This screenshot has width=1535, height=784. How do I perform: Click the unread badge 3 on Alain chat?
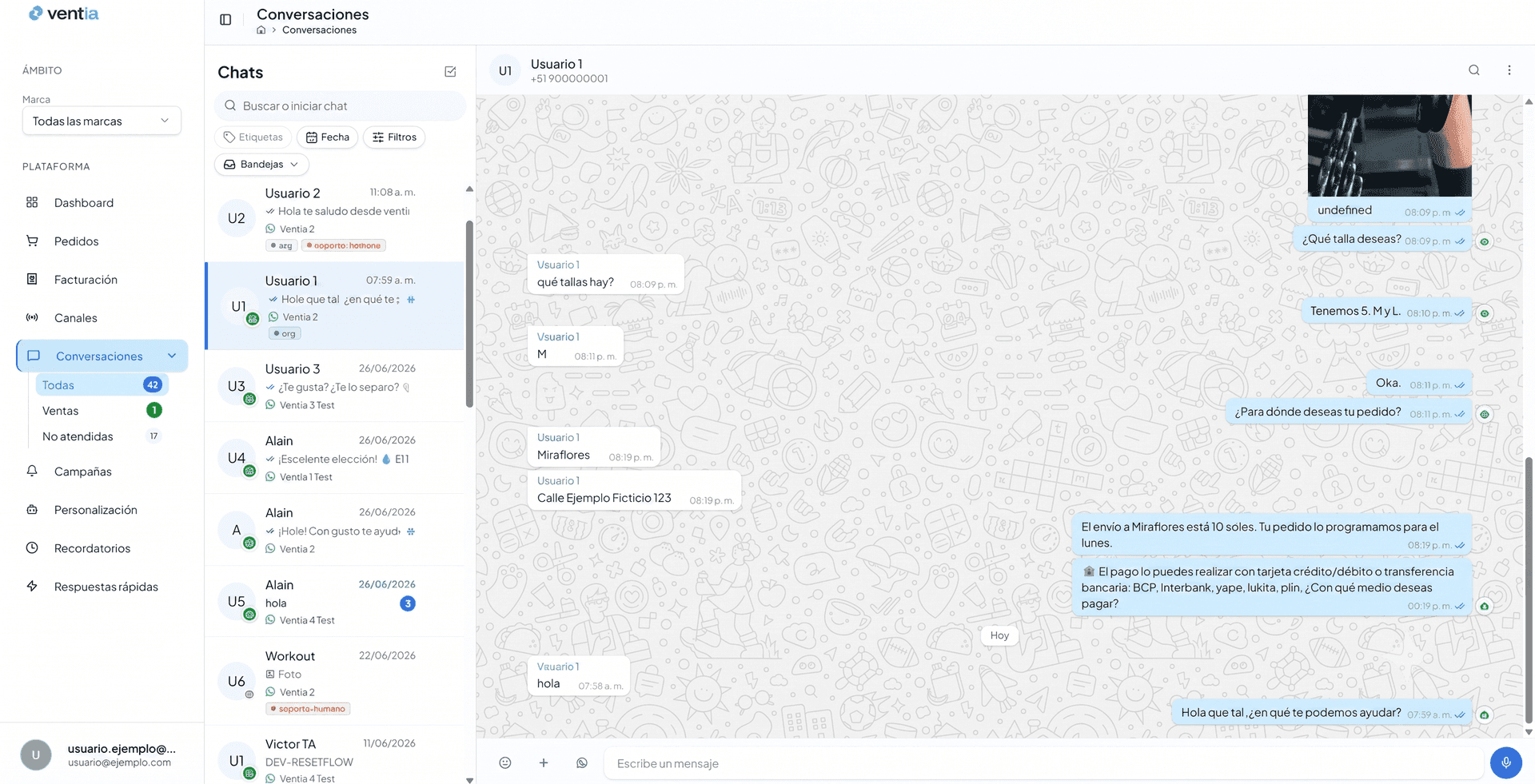coord(408,604)
